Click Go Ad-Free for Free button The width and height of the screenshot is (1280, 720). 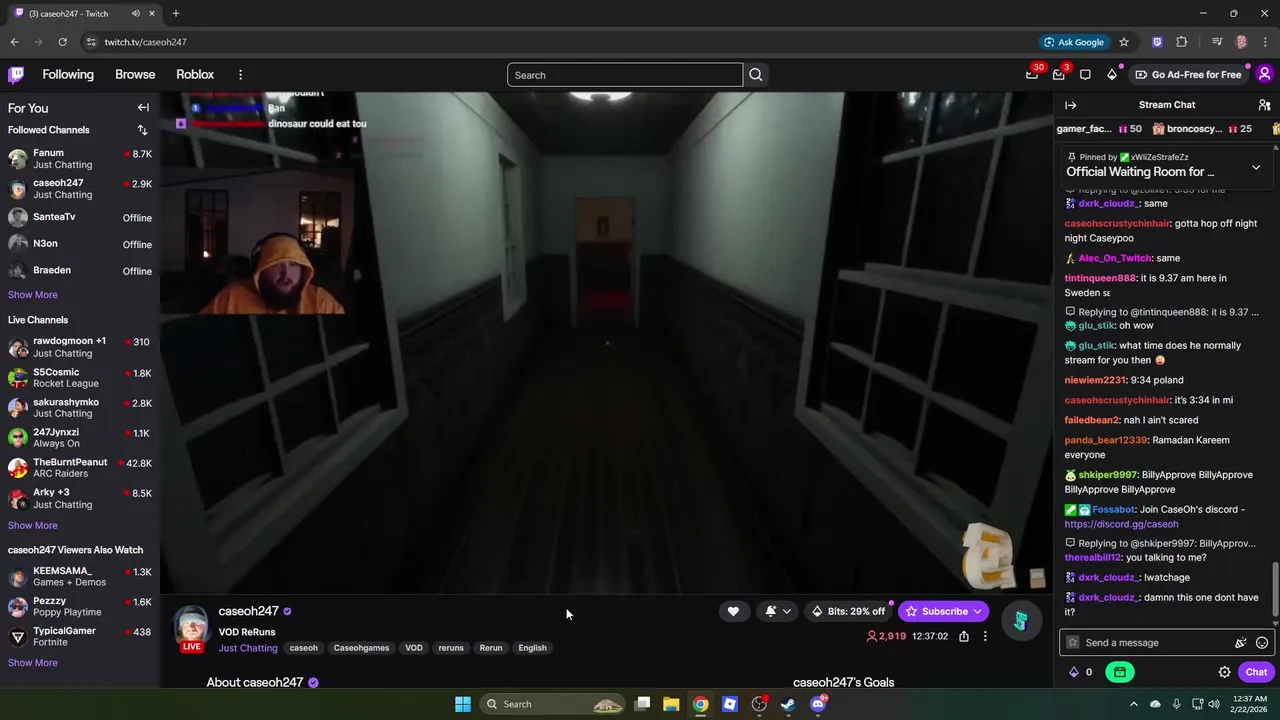(1188, 75)
